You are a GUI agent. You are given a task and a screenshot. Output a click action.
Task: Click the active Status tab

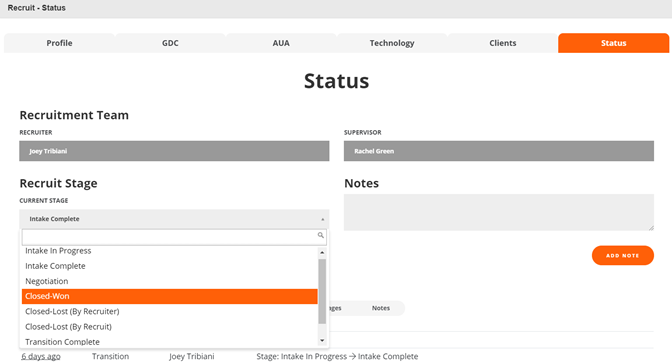[613, 43]
